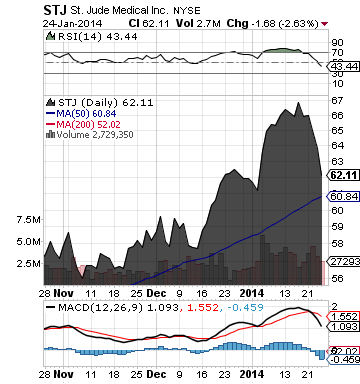Click the 58 price axis label
This screenshot has height=384, width=360.
(x=337, y=243)
